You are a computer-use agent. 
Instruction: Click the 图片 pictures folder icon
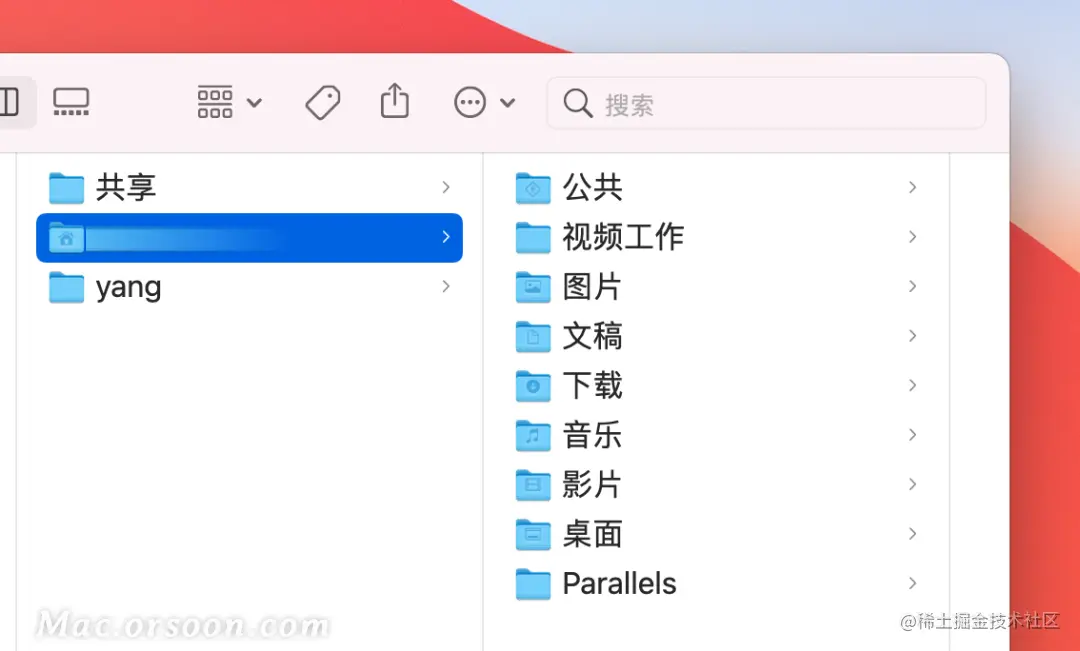(533, 287)
